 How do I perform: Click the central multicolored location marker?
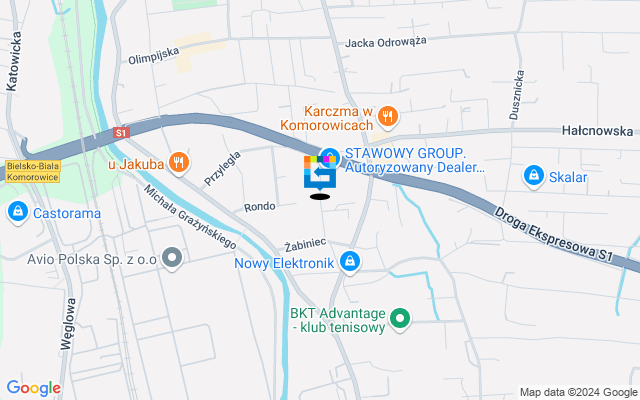click(320, 173)
